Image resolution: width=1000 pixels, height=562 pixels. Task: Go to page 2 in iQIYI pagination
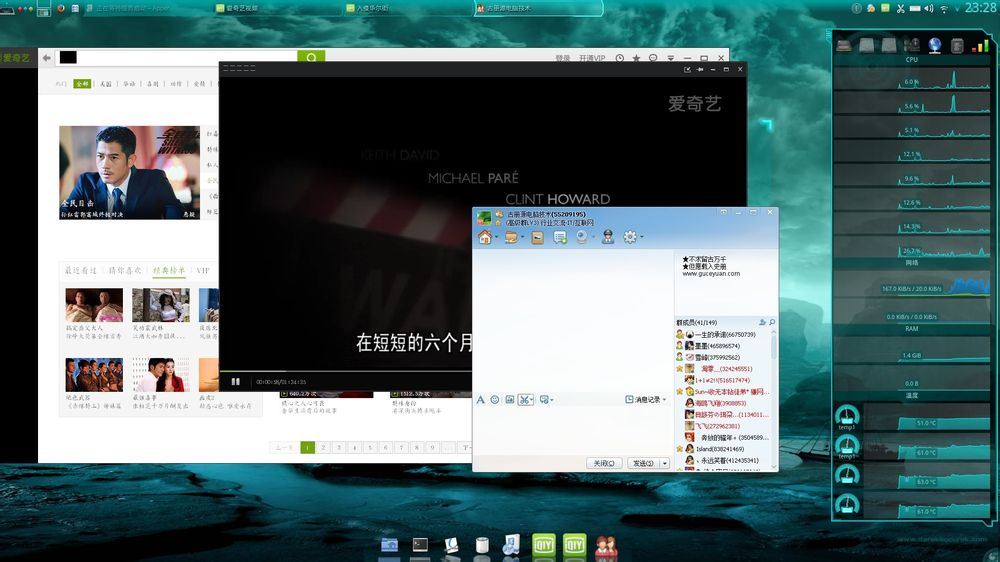[x=323, y=448]
